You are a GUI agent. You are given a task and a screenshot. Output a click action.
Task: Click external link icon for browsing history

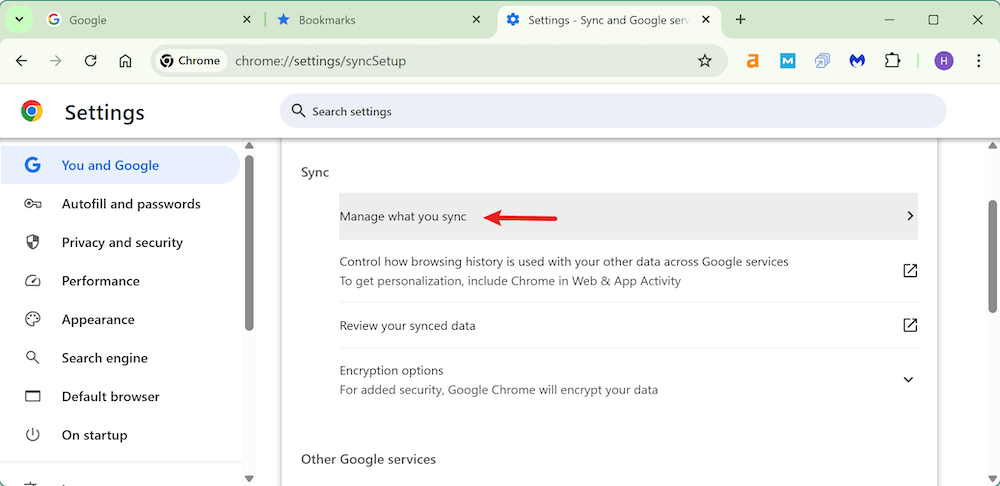pyautogui.click(x=910, y=270)
